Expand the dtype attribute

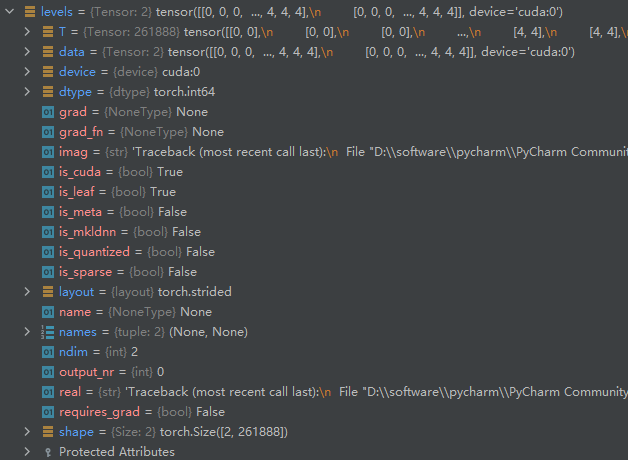(x=27, y=92)
